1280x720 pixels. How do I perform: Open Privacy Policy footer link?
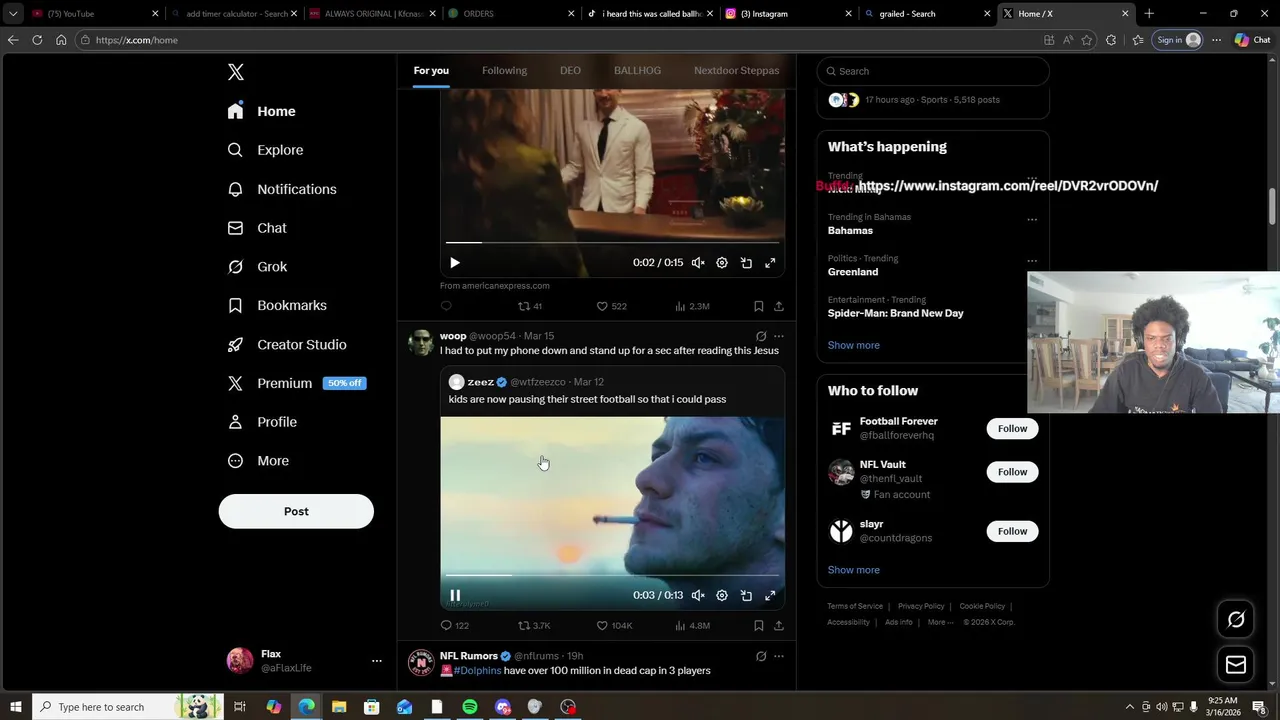[921, 606]
